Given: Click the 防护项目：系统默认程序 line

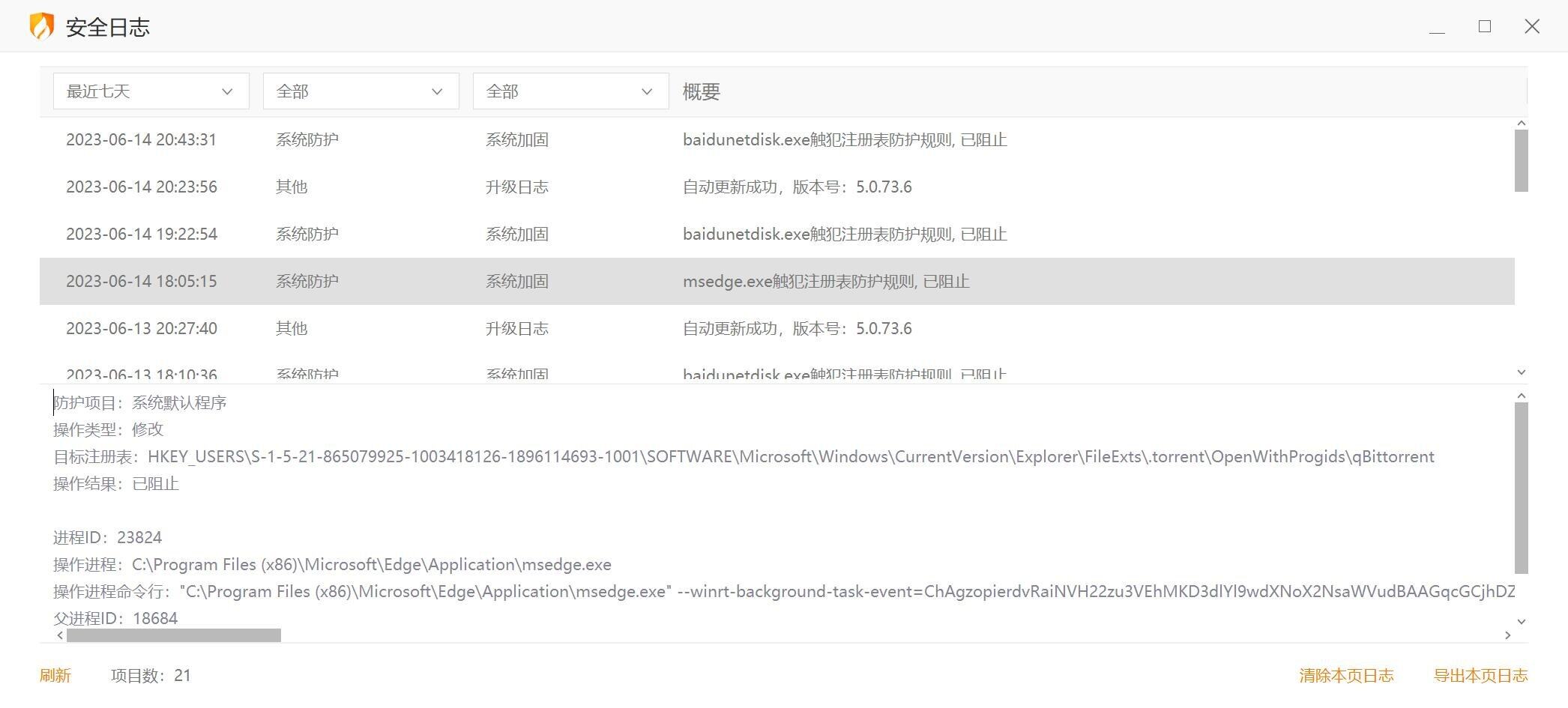Looking at the screenshot, I should click(x=139, y=403).
